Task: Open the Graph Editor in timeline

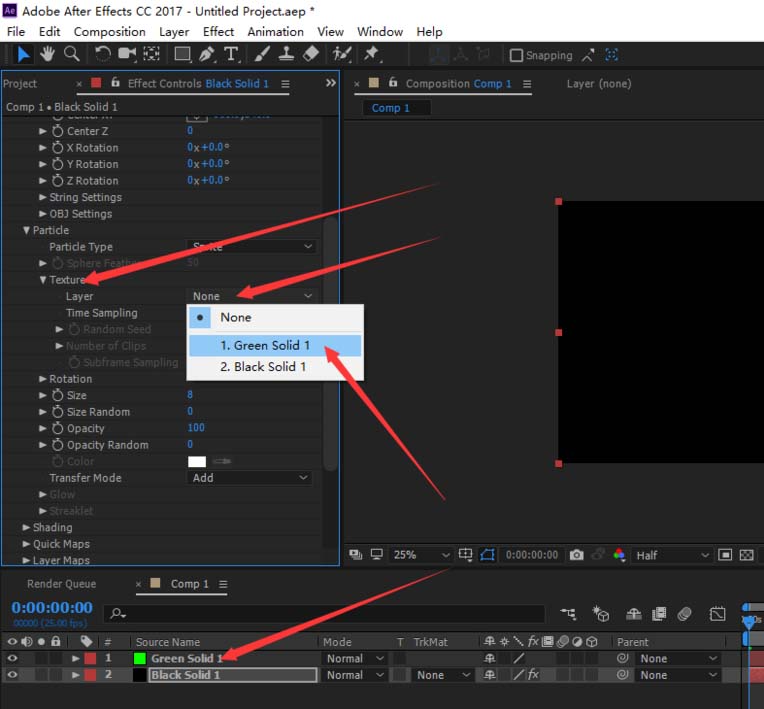Action: click(717, 614)
